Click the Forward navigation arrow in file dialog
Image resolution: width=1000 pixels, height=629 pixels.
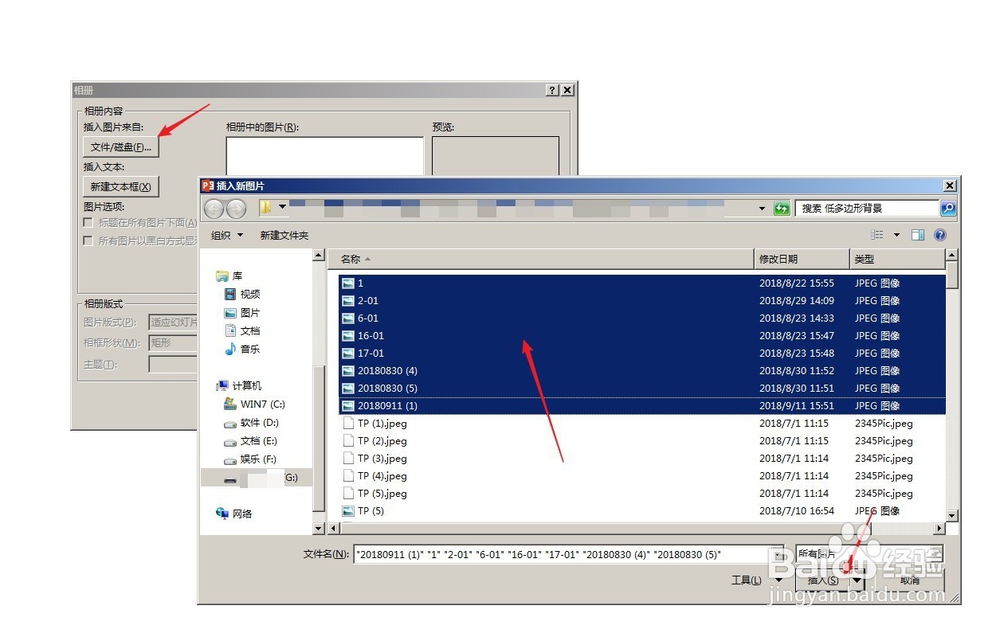(x=236, y=209)
